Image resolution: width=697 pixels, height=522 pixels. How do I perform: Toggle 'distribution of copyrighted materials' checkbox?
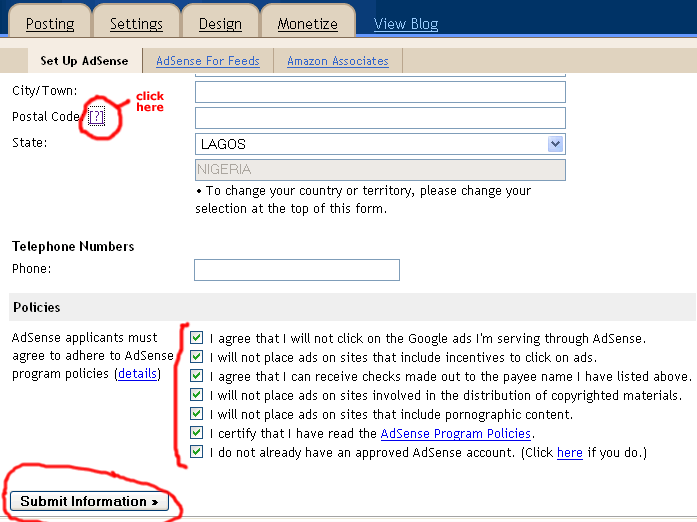tap(196, 395)
